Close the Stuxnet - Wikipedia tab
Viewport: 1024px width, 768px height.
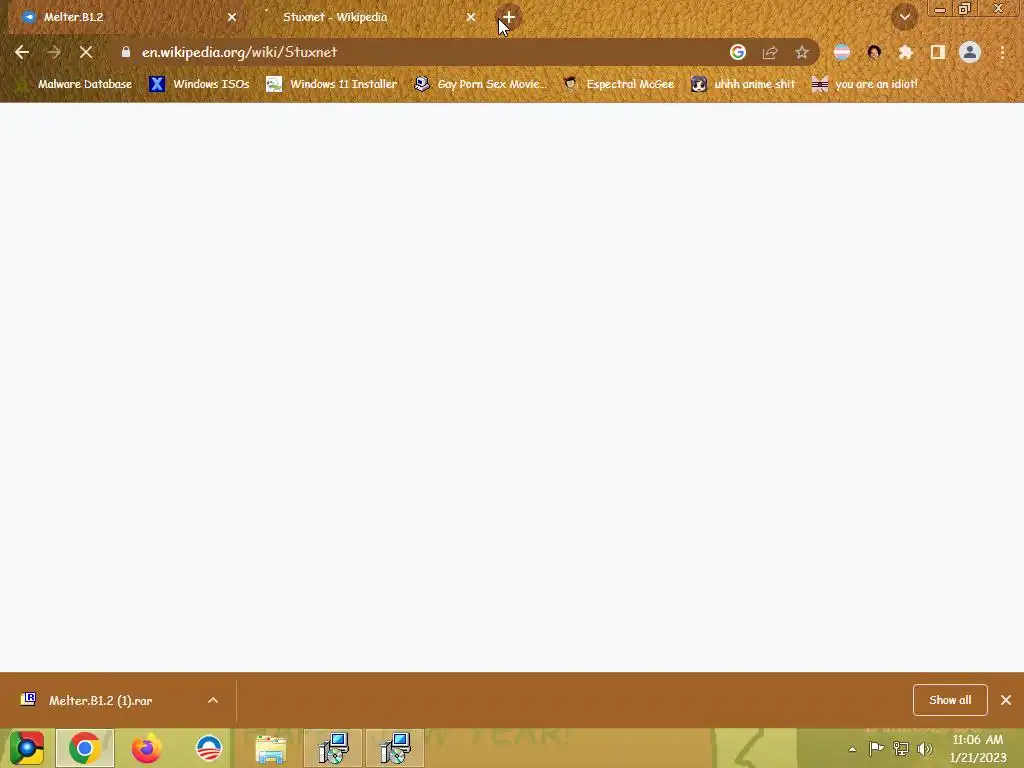(x=471, y=17)
